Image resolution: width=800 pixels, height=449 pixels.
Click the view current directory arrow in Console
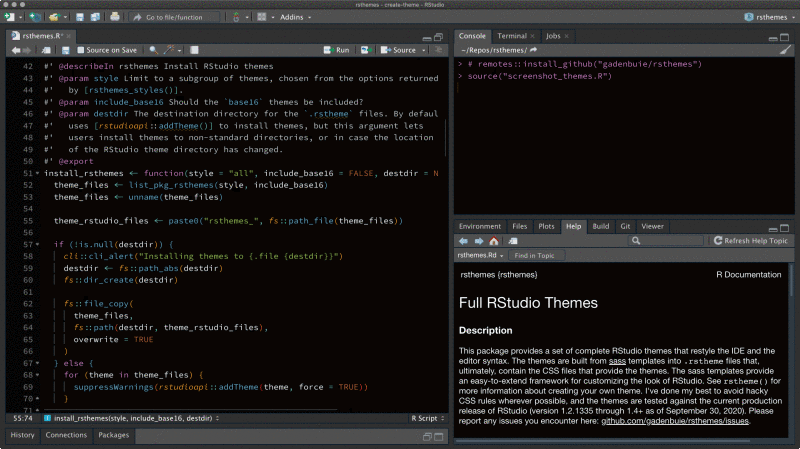click(534, 50)
